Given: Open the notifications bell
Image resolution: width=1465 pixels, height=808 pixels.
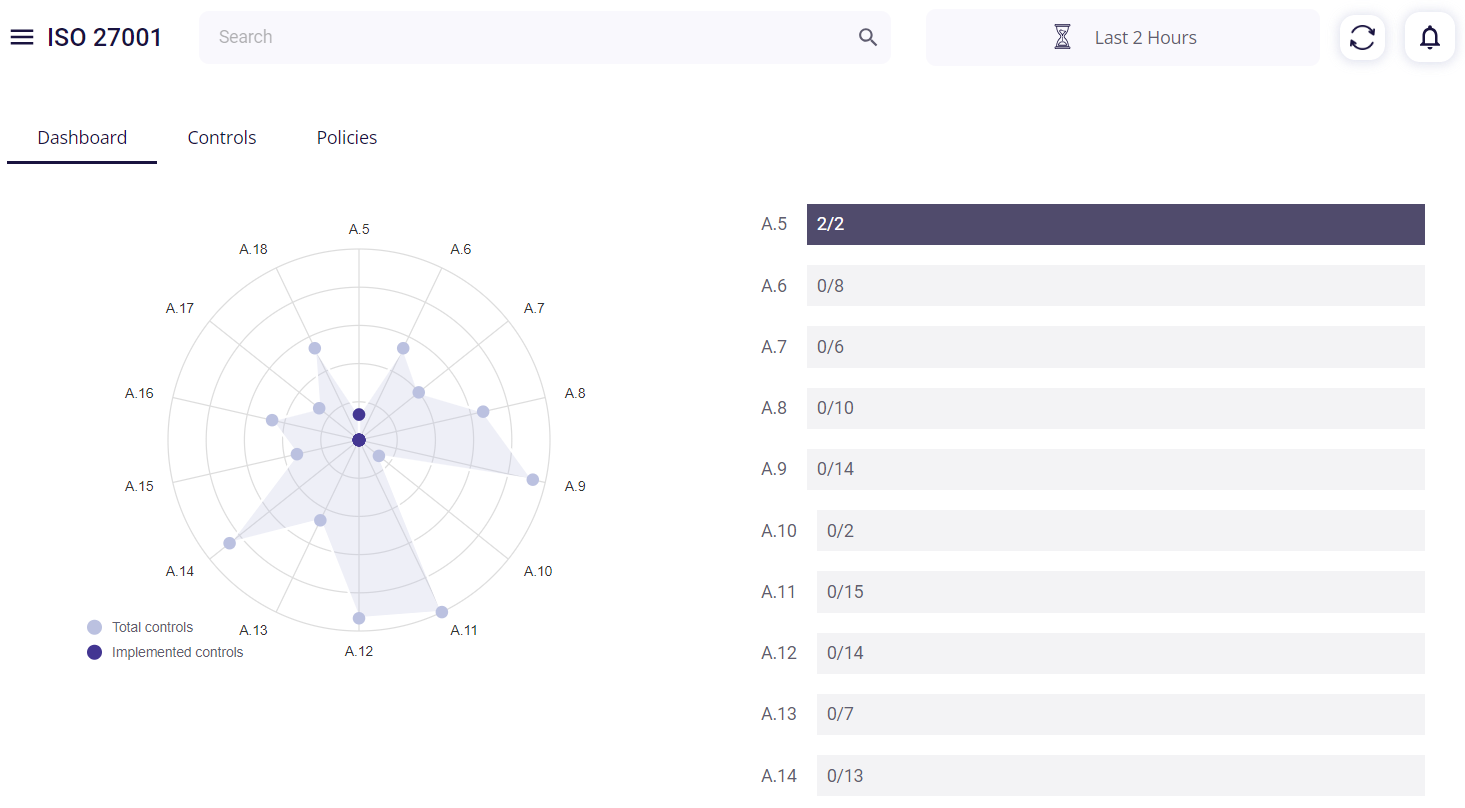Looking at the screenshot, I should pos(1430,38).
